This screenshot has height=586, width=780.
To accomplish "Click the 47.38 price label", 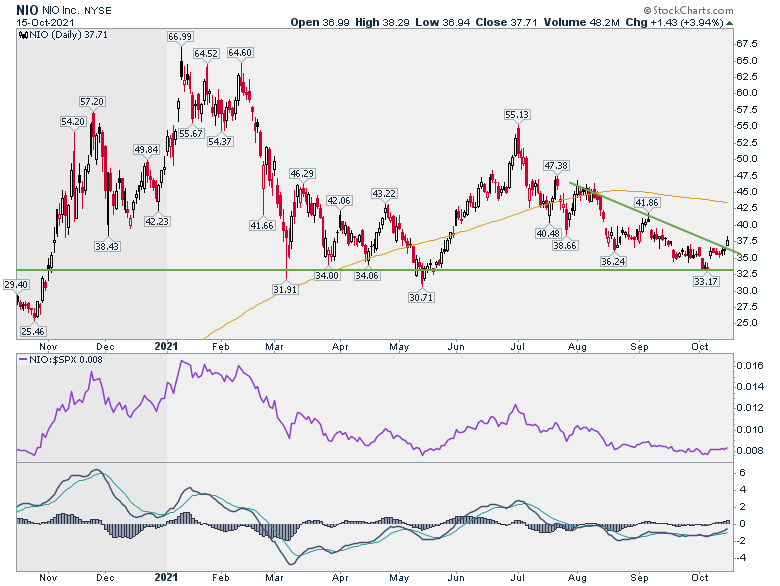I will [x=556, y=166].
